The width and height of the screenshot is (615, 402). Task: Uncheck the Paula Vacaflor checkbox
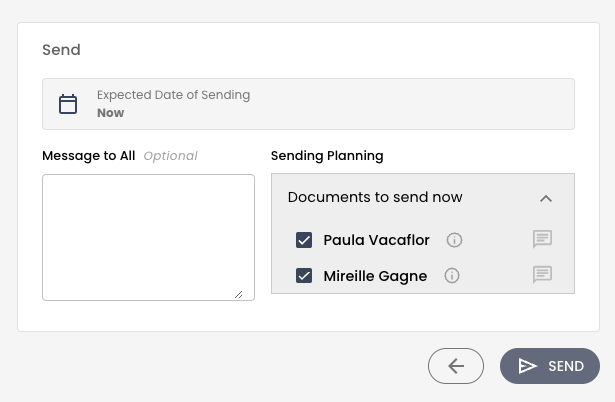point(304,240)
